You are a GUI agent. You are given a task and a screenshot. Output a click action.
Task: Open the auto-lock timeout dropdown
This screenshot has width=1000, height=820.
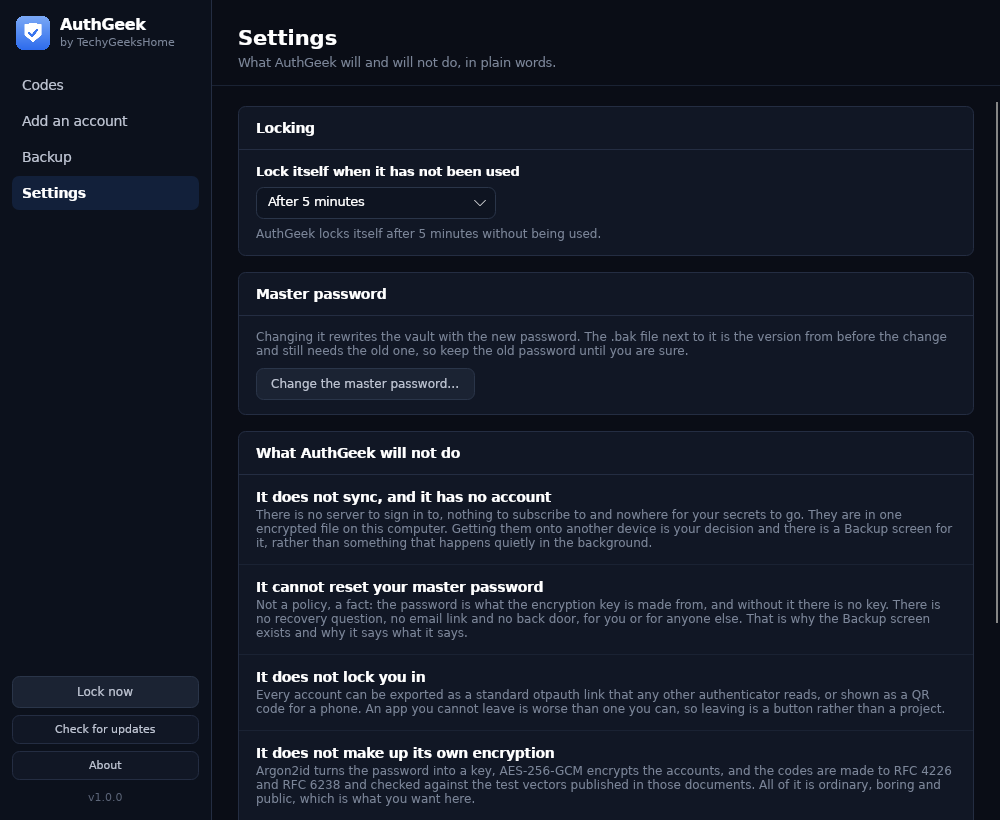point(376,203)
